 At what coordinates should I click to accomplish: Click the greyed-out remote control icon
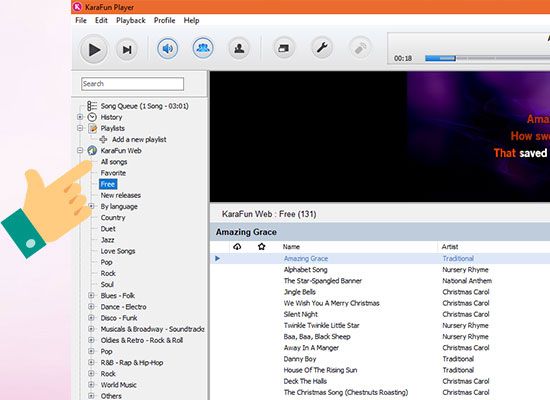(x=360, y=48)
